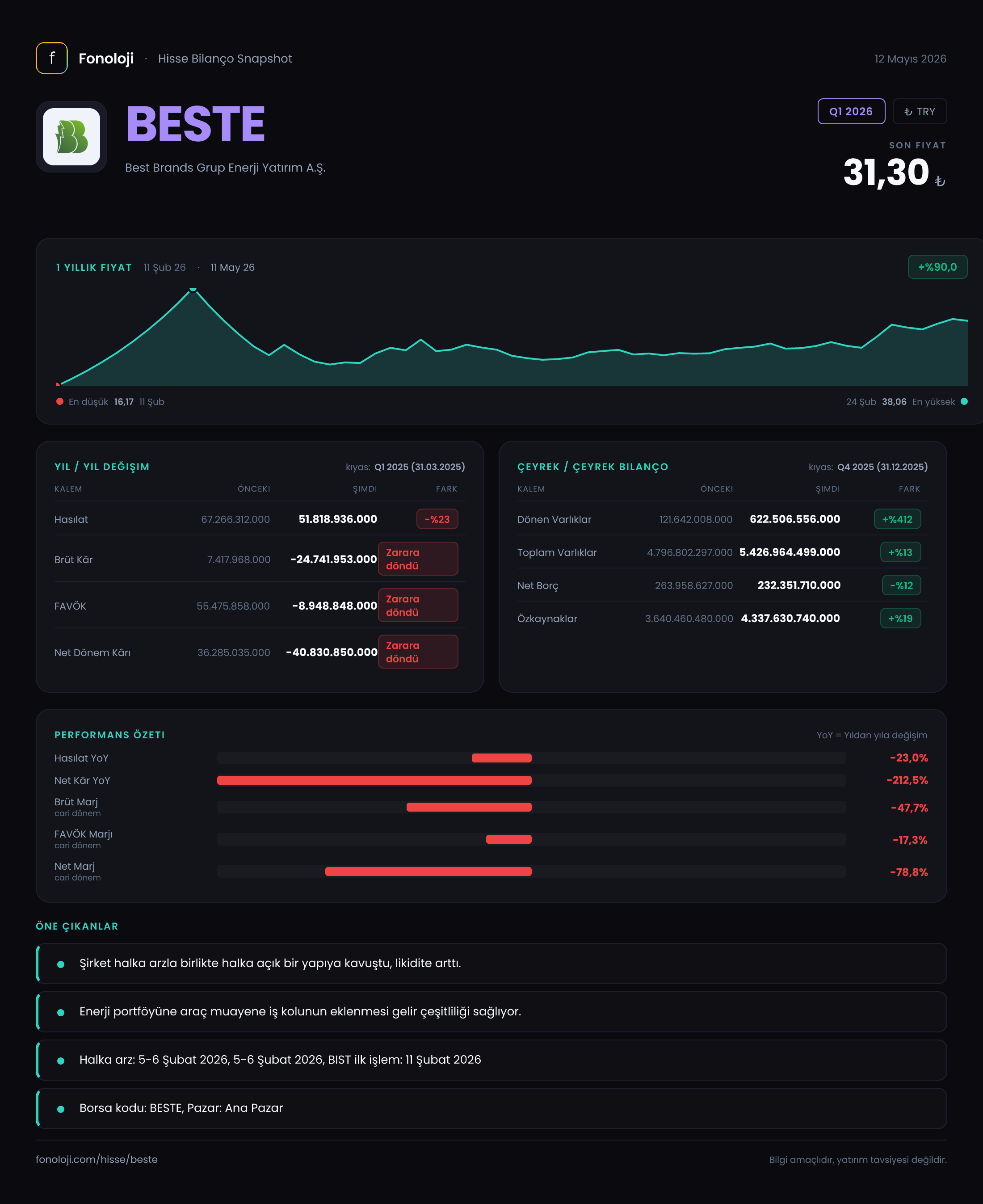Screen dimensions: 983x1204
Task: Click the Brüt Marj red bar
Action: tap(469, 807)
